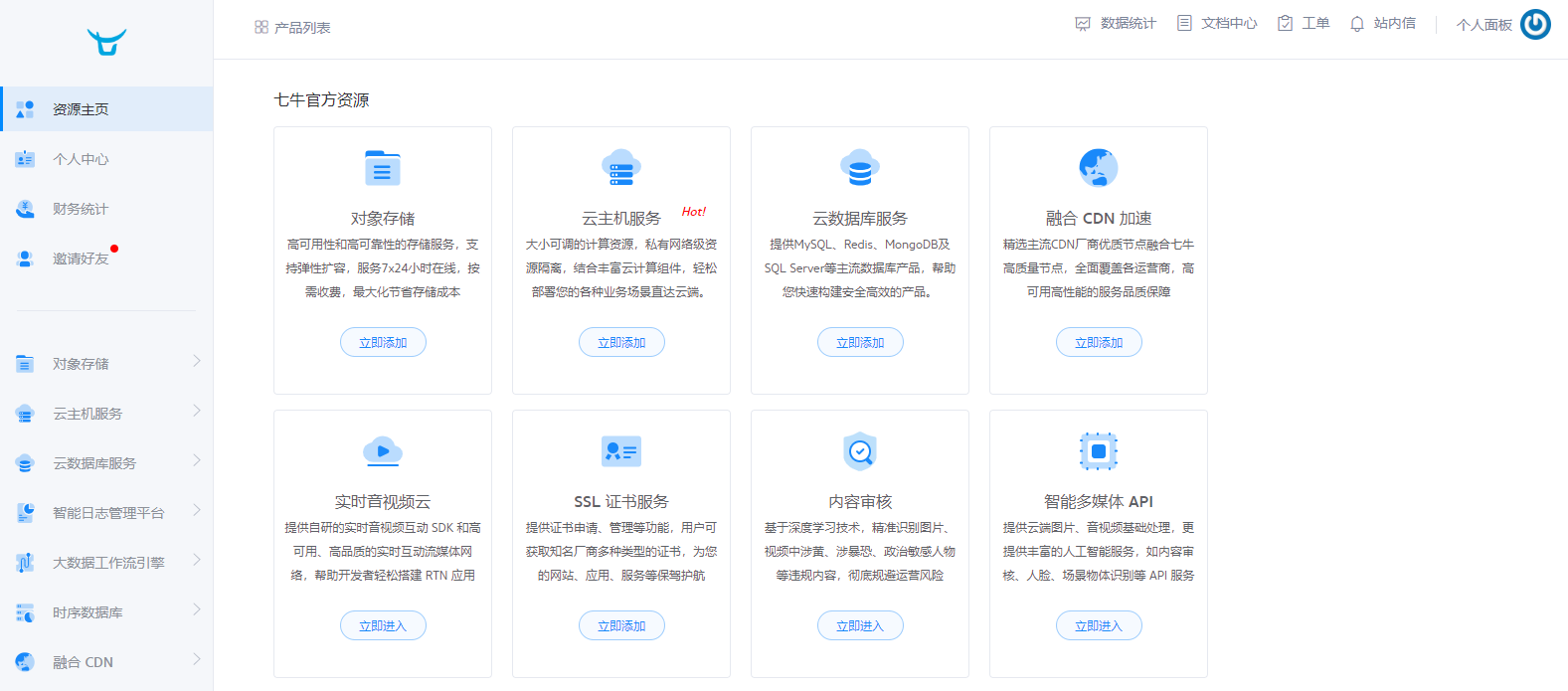Click the 智能多媒体 API card chip icon
1568x691 pixels.
coord(1099,451)
